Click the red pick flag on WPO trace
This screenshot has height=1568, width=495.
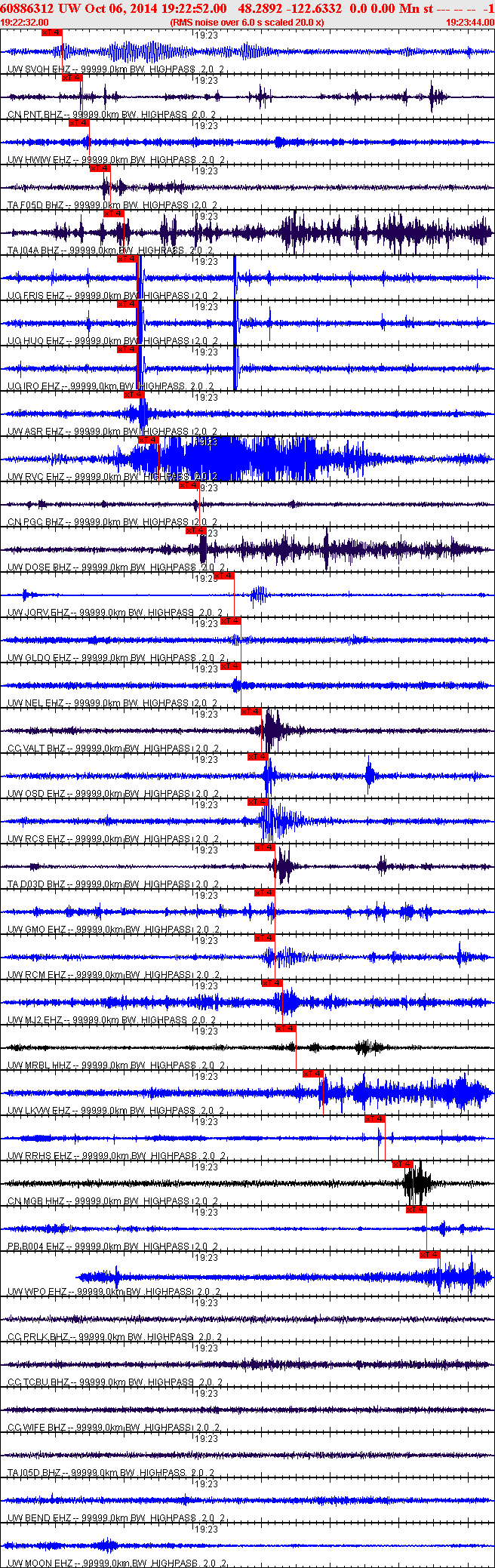430,1255
